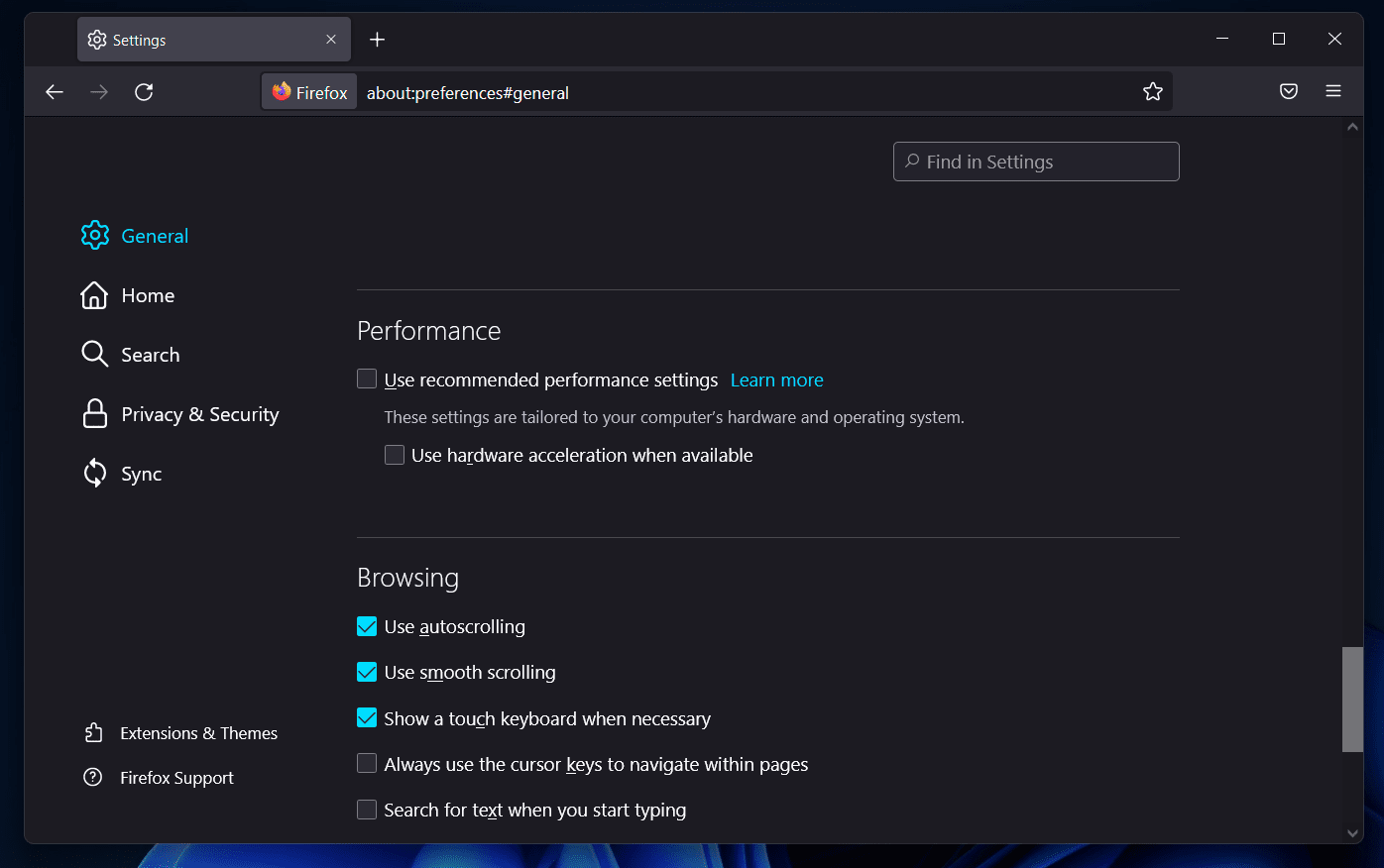The width and height of the screenshot is (1384, 868).
Task: Go back to the previous page
Action: [55, 92]
